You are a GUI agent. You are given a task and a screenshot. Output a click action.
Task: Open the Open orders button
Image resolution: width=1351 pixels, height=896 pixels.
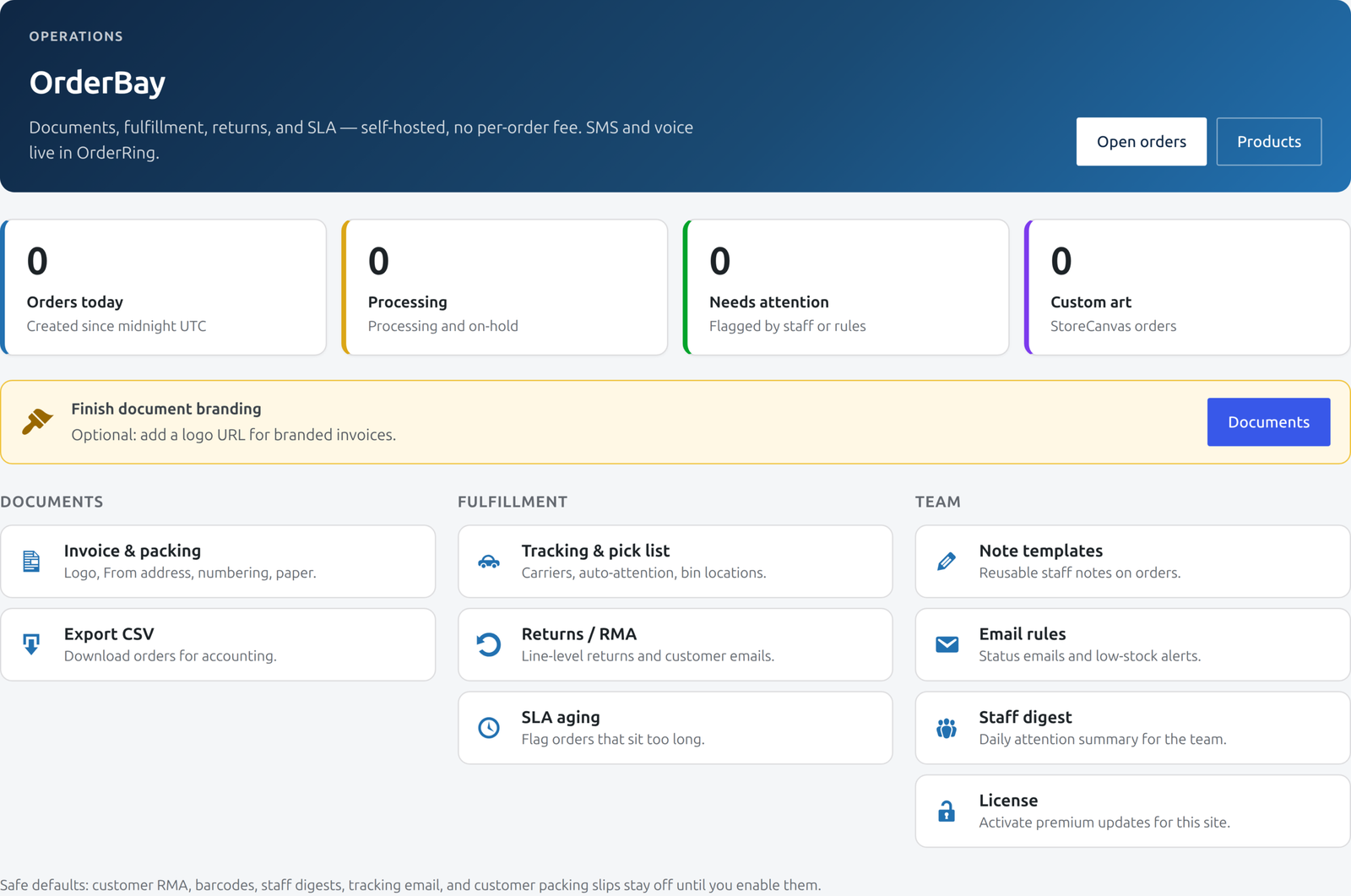point(1141,141)
